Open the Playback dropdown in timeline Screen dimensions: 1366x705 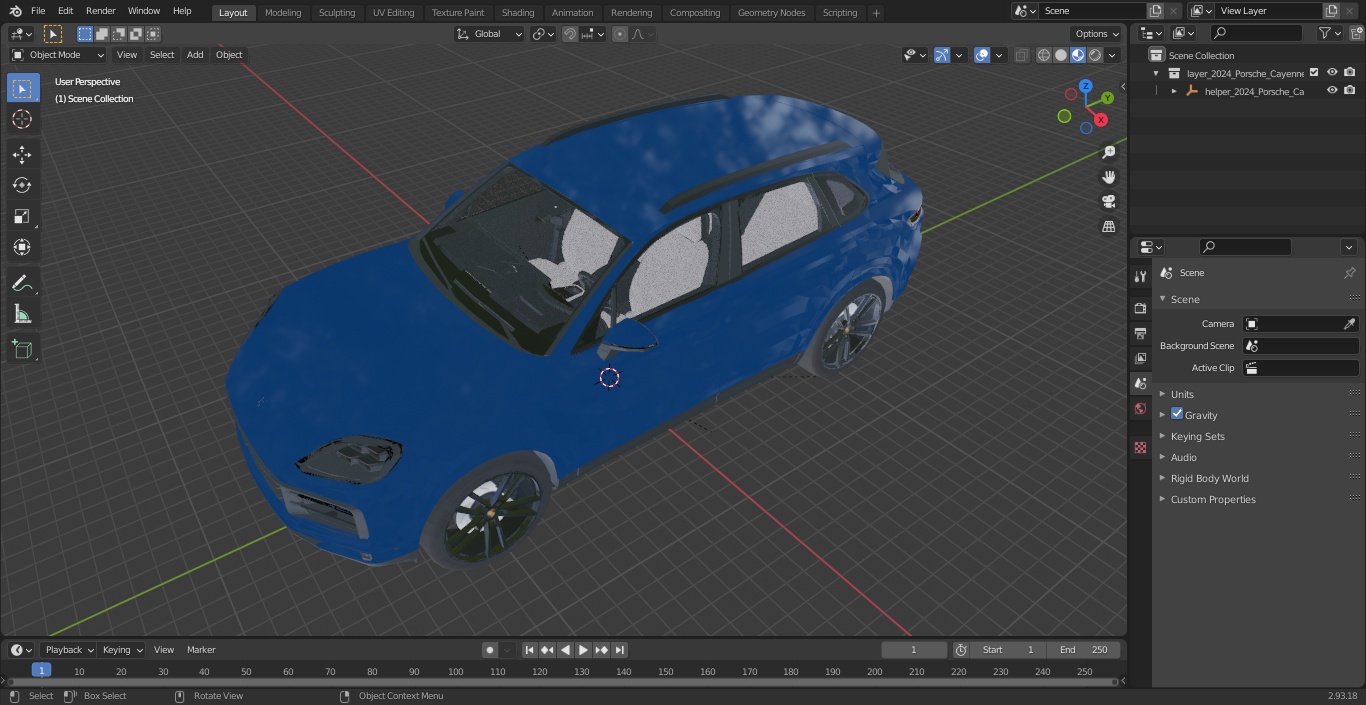[68, 650]
